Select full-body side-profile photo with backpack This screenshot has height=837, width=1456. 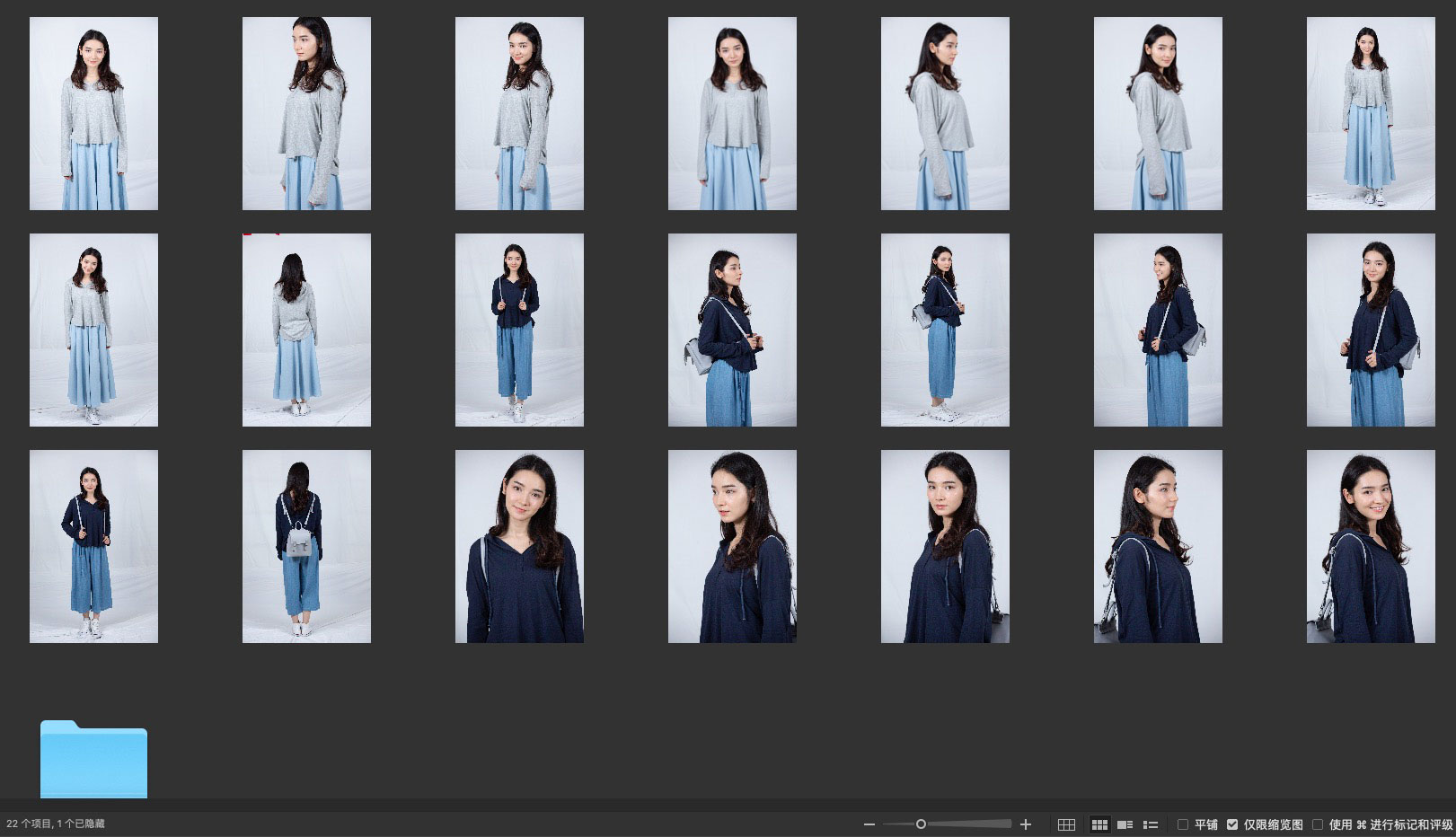[x=945, y=330]
